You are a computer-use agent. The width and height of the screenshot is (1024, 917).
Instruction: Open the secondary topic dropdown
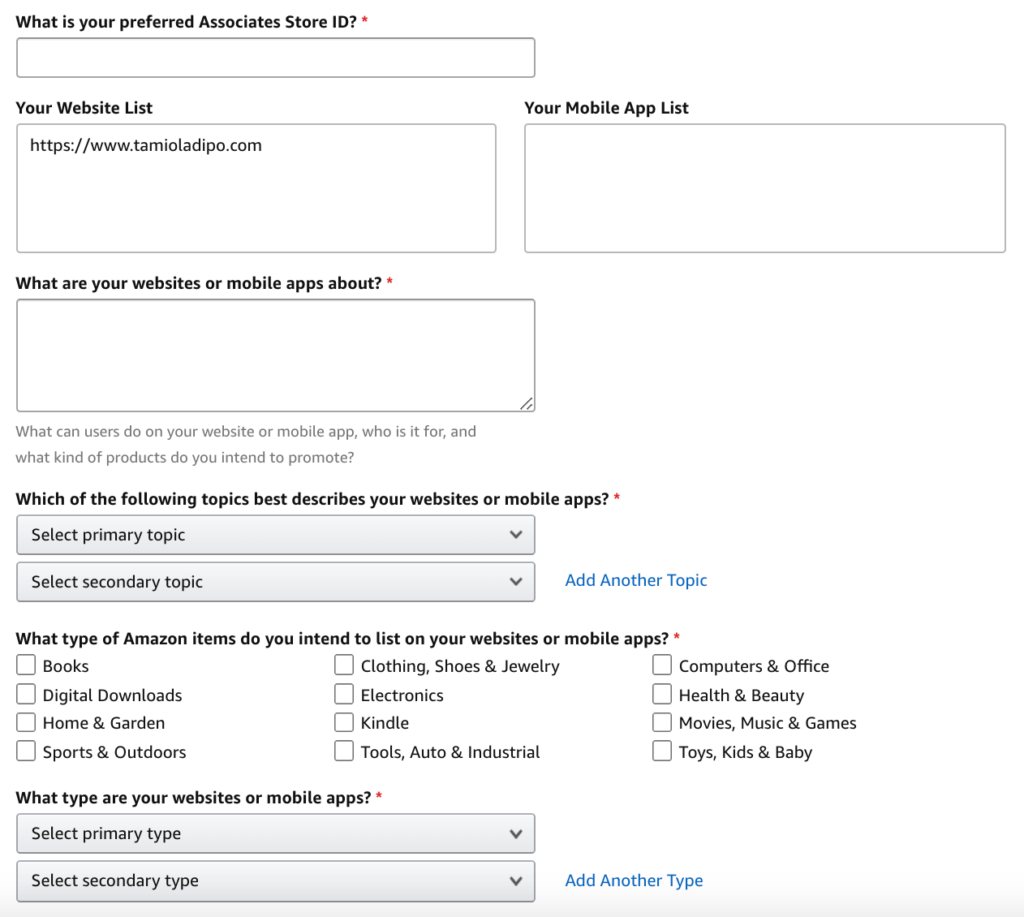pyautogui.click(x=275, y=581)
